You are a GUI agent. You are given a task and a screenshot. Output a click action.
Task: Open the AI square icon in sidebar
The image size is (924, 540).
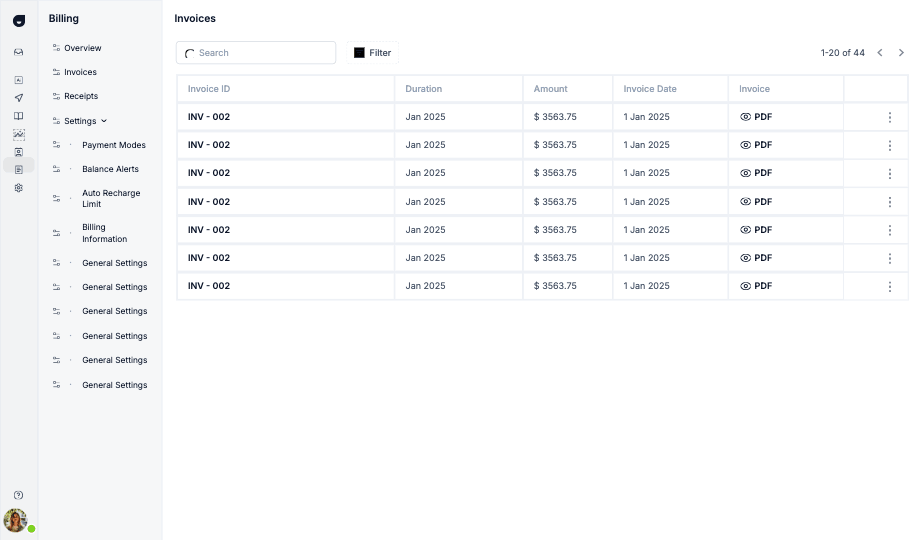[x=19, y=80]
